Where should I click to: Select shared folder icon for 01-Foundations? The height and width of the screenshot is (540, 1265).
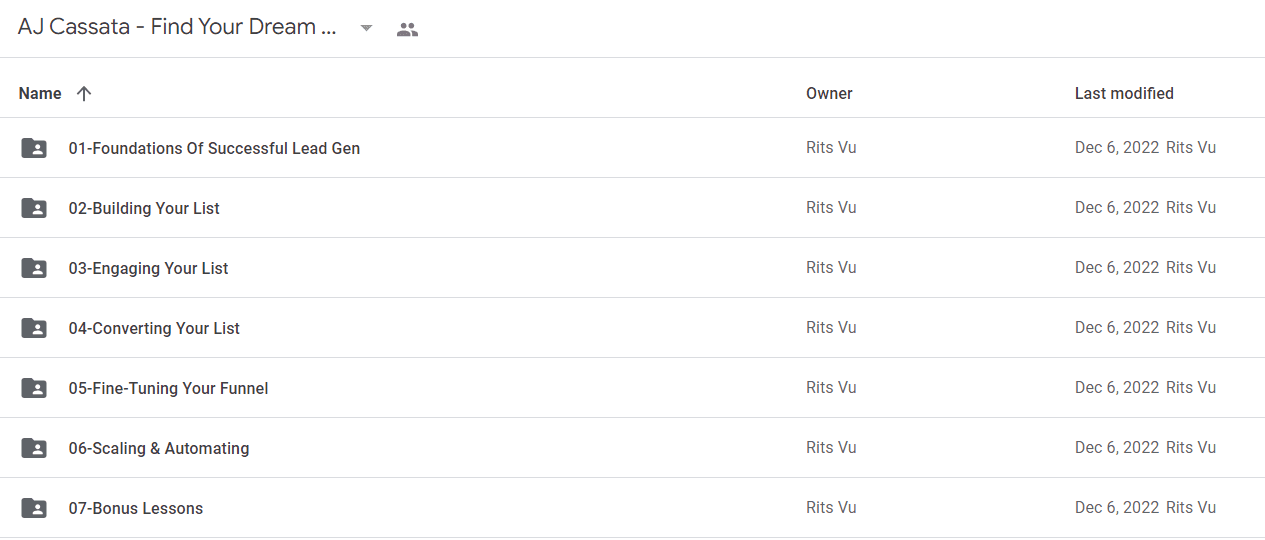[x=34, y=148]
